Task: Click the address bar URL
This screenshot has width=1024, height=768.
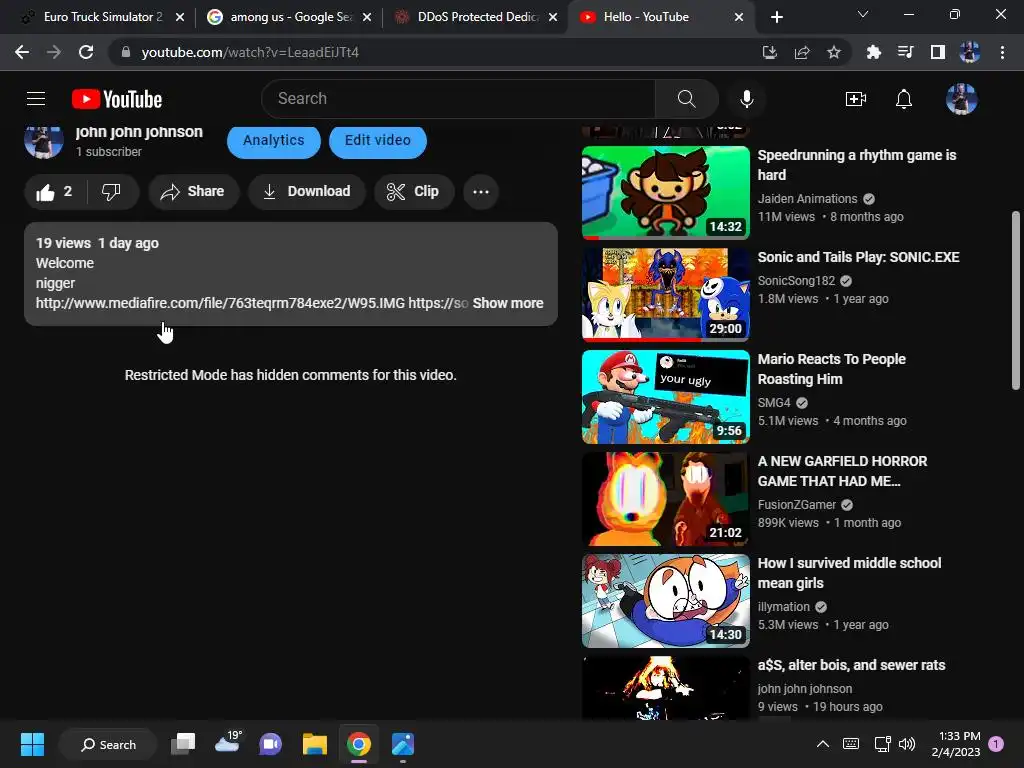Action: tap(250, 52)
